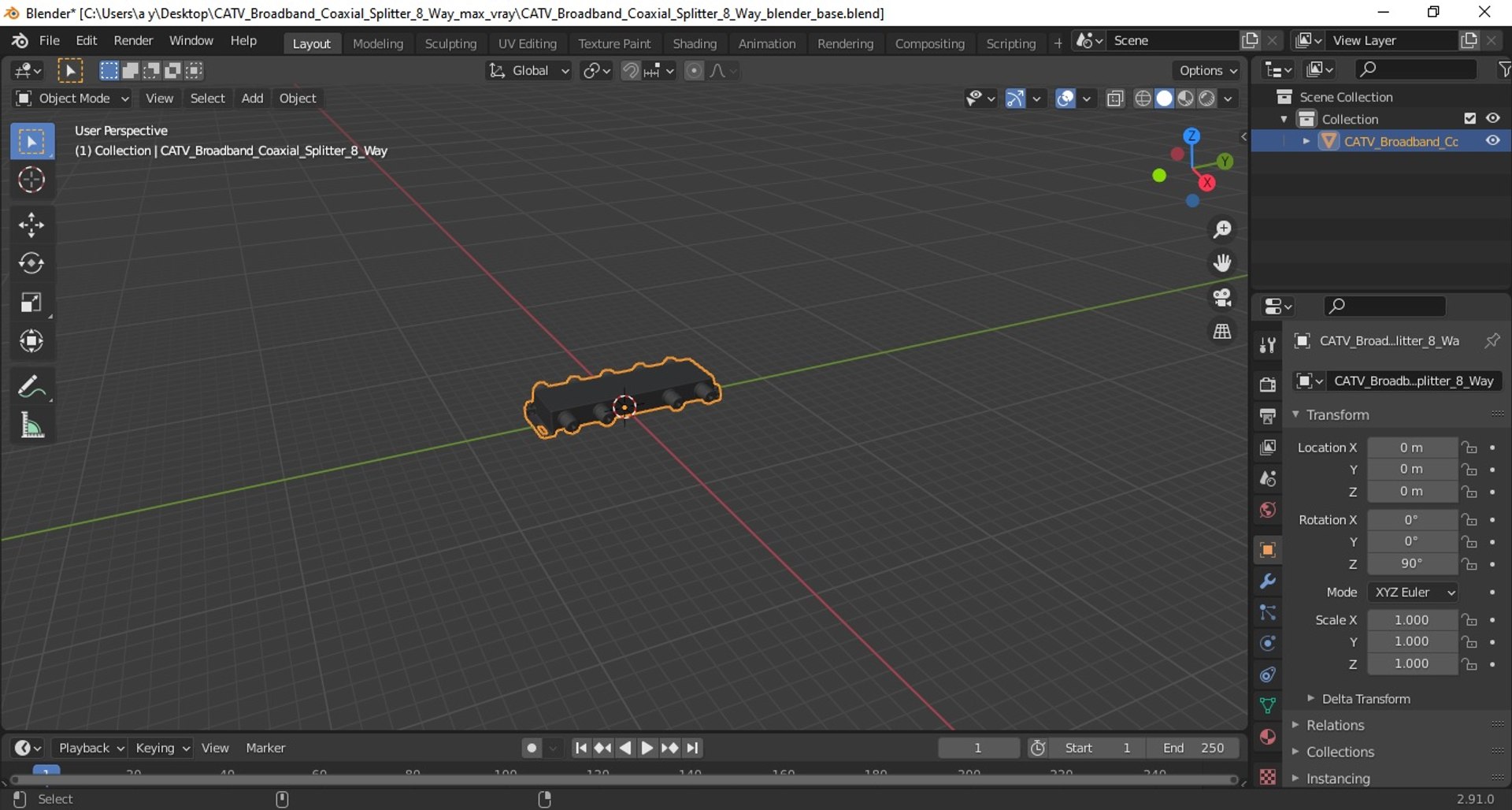Open the Output properties tab
The image size is (1512, 810).
tap(1267, 415)
